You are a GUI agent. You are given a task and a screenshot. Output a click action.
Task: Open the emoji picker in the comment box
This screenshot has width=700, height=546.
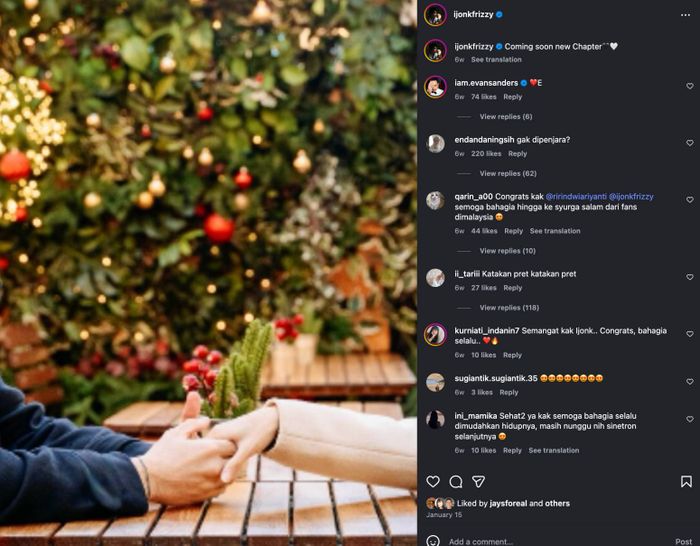[x=433, y=541]
